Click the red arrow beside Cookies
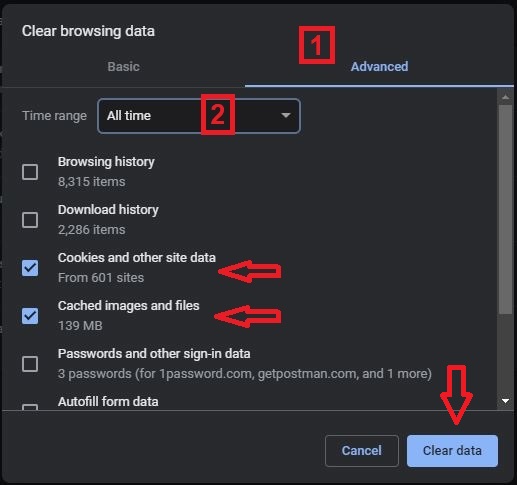The height and width of the screenshot is (485, 517). [x=250, y=271]
